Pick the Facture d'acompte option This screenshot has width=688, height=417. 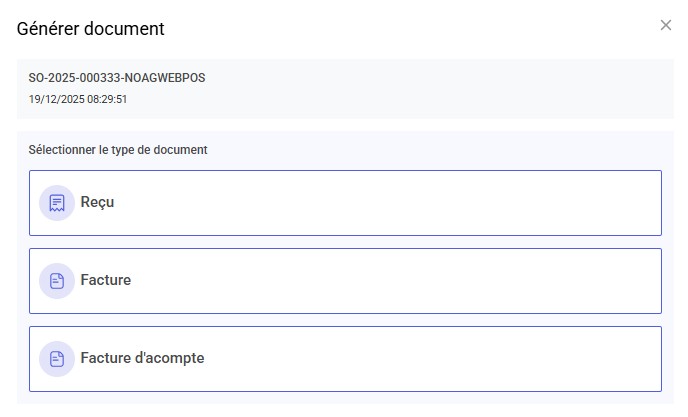click(345, 359)
